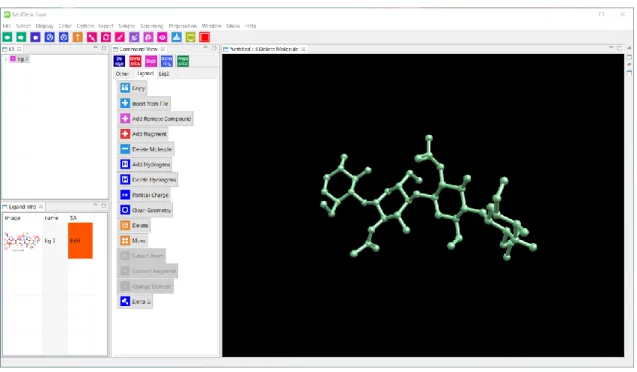The image size is (637, 372).
Task: Switch to the Other tab
Action: 122,74
